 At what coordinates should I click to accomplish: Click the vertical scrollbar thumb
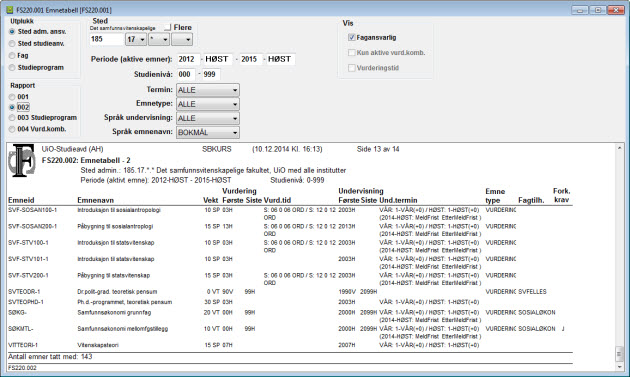click(x=619, y=354)
